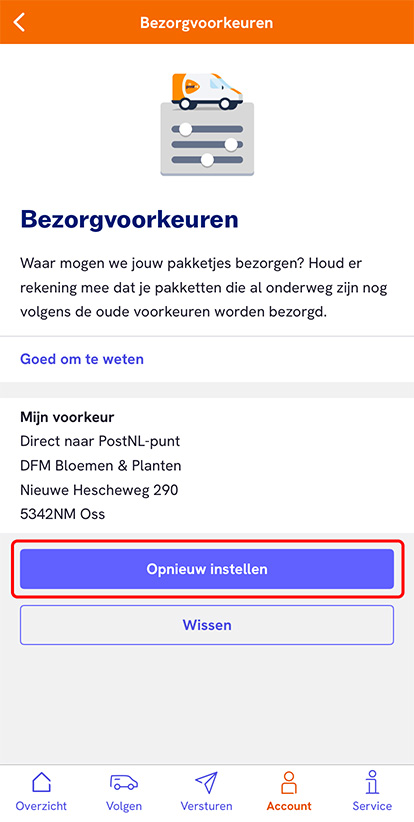Click the Wissen button

[207, 625]
